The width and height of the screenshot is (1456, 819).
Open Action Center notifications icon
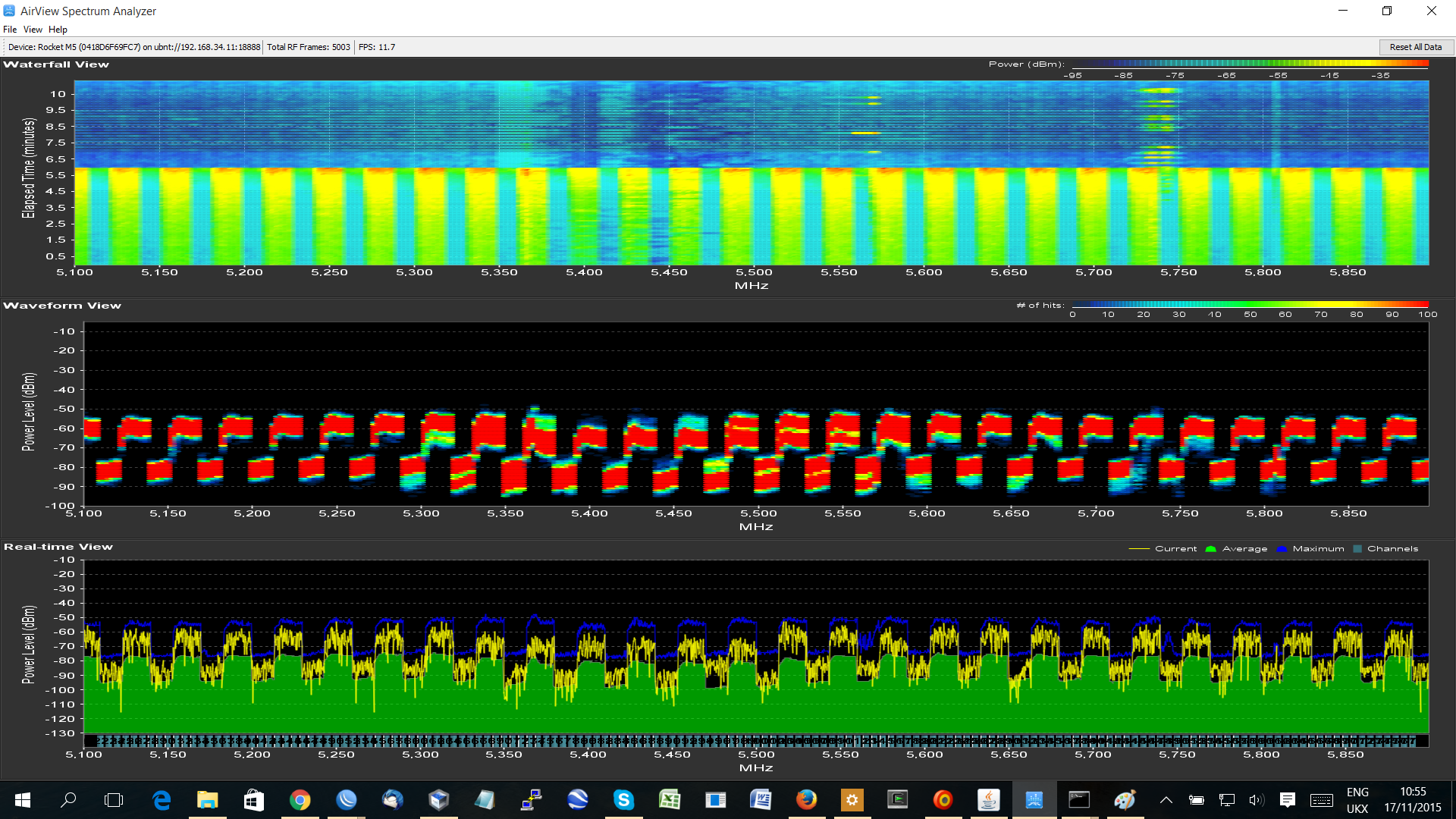[x=1288, y=799]
